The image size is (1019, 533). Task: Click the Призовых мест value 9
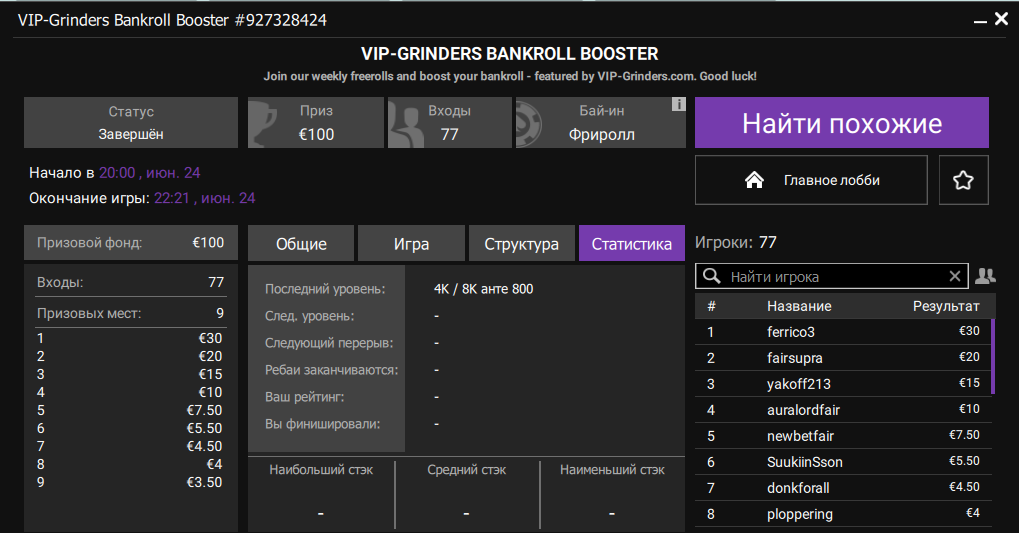[220, 313]
